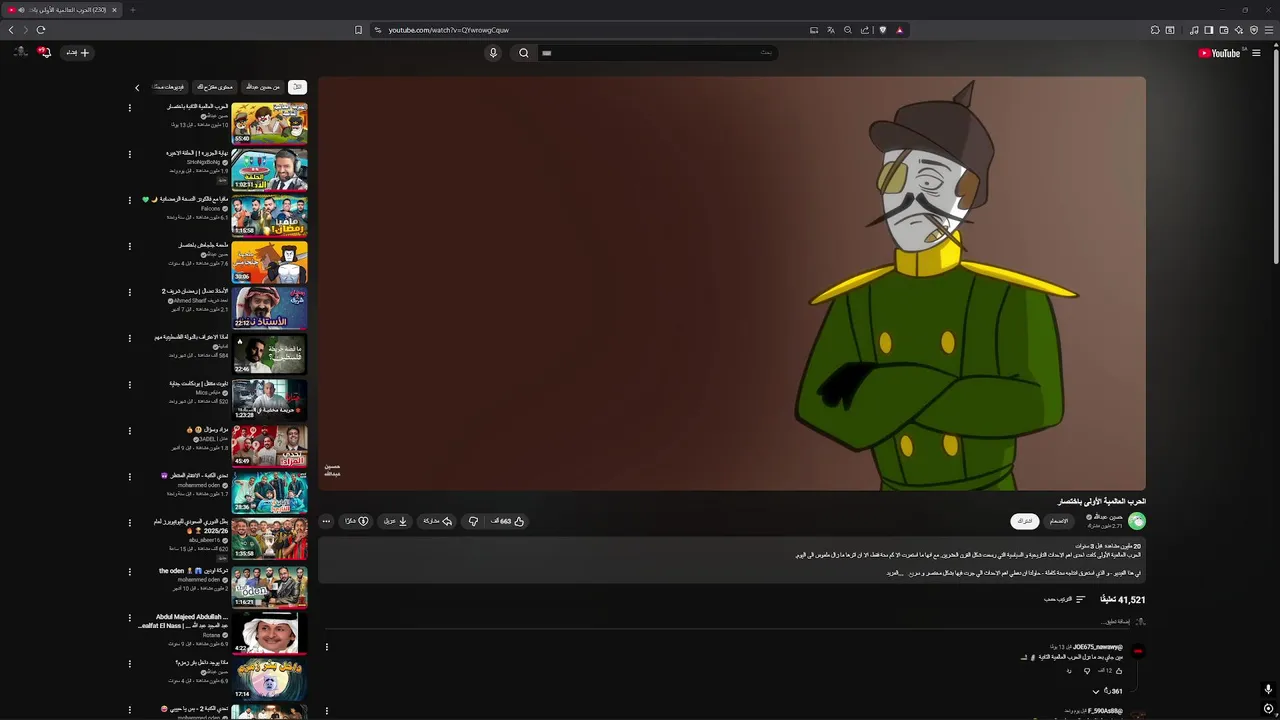Viewport: 1280px width, 720px height.
Task: Select the 'Suggested for you' chip
Action: click(214, 87)
